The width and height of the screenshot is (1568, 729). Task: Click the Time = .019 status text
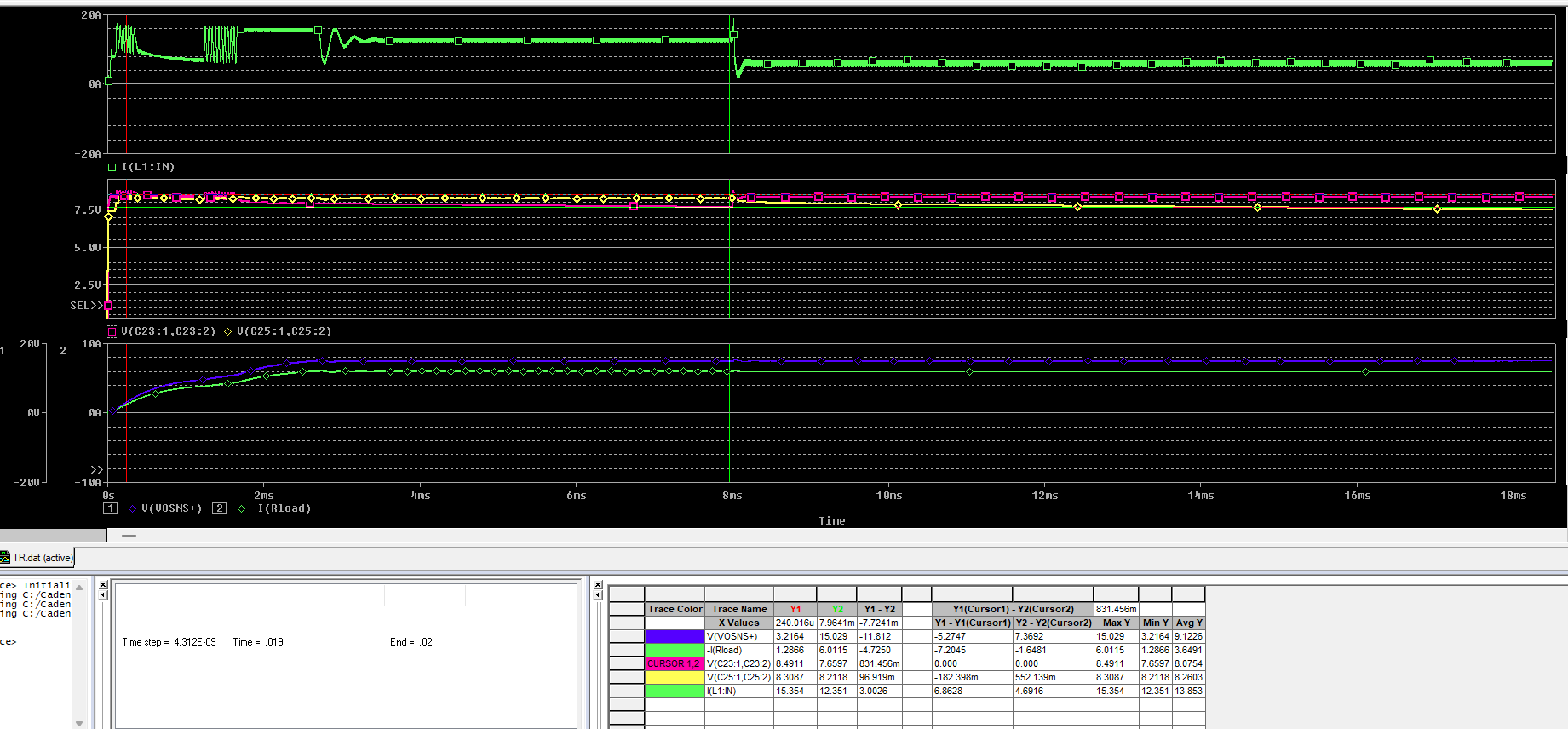point(258,642)
